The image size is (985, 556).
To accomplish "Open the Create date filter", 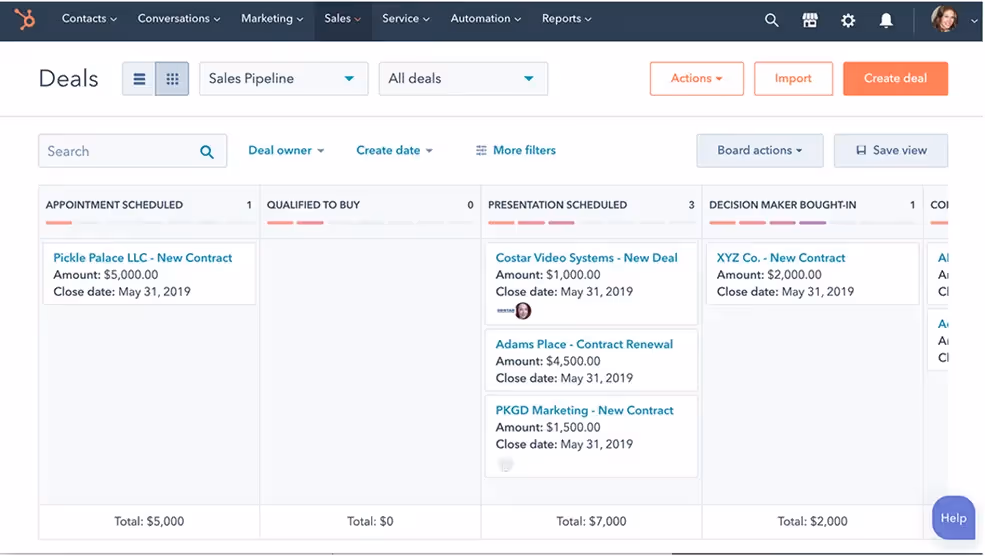I will coord(395,150).
